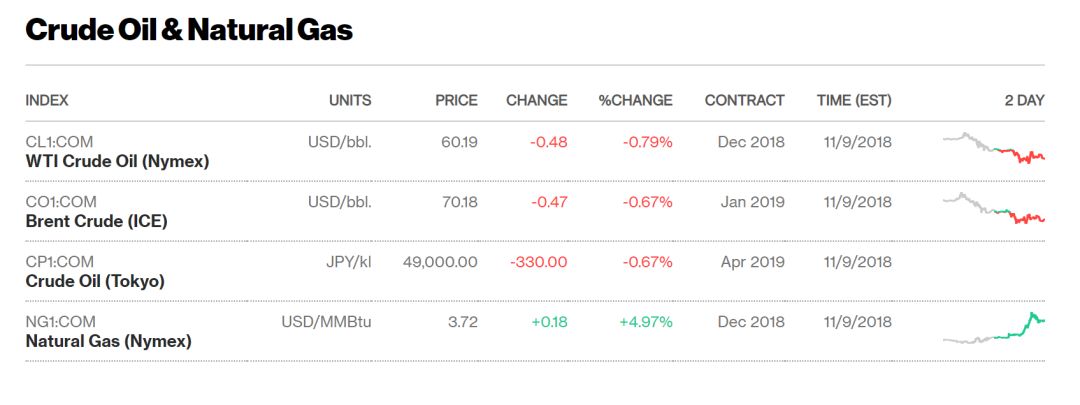The image size is (1080, 405).
Task: Open the Crude Oil (Tokyo) link
Action: [95, 281]
